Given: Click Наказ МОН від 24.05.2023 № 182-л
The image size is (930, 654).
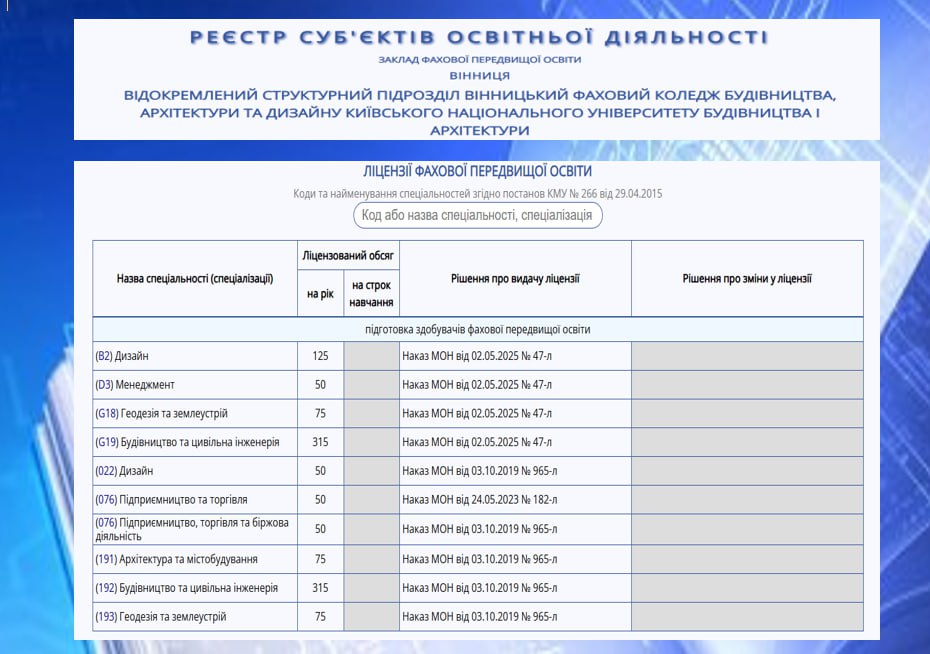Looking at the screenshot, I should (x=480, y=500).
